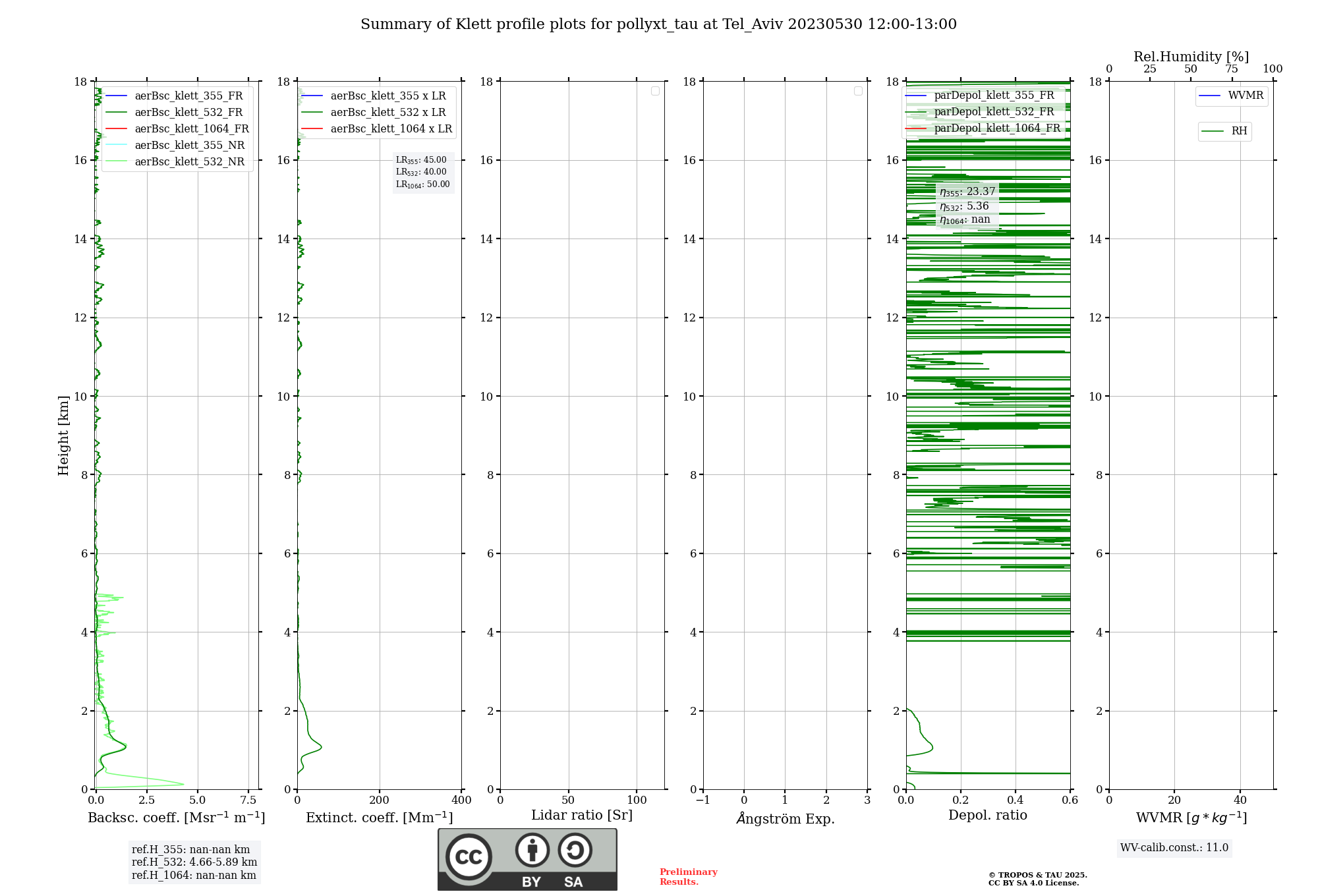Click the 'Rel.Humidity [%]' top axis label
This screenshot has width=1318, height=896.
tap(1191, 57)
